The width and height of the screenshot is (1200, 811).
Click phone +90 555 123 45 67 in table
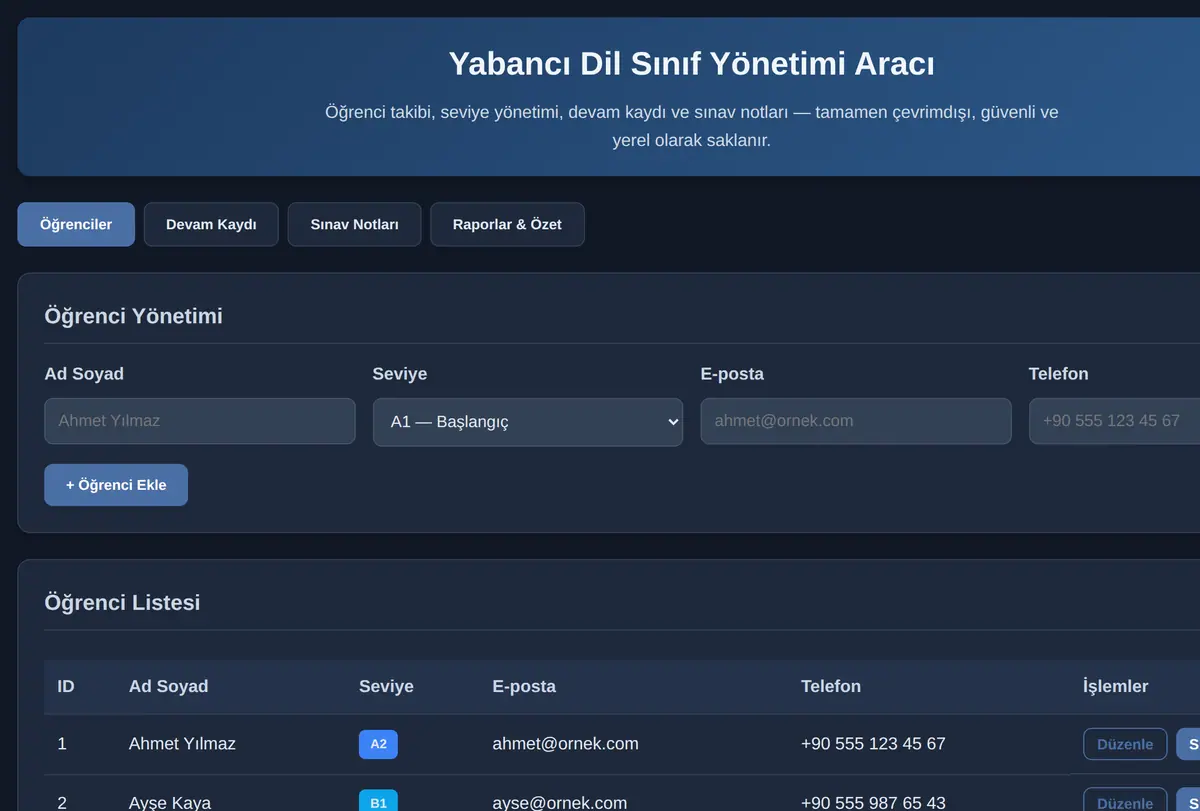pos(873,744)
